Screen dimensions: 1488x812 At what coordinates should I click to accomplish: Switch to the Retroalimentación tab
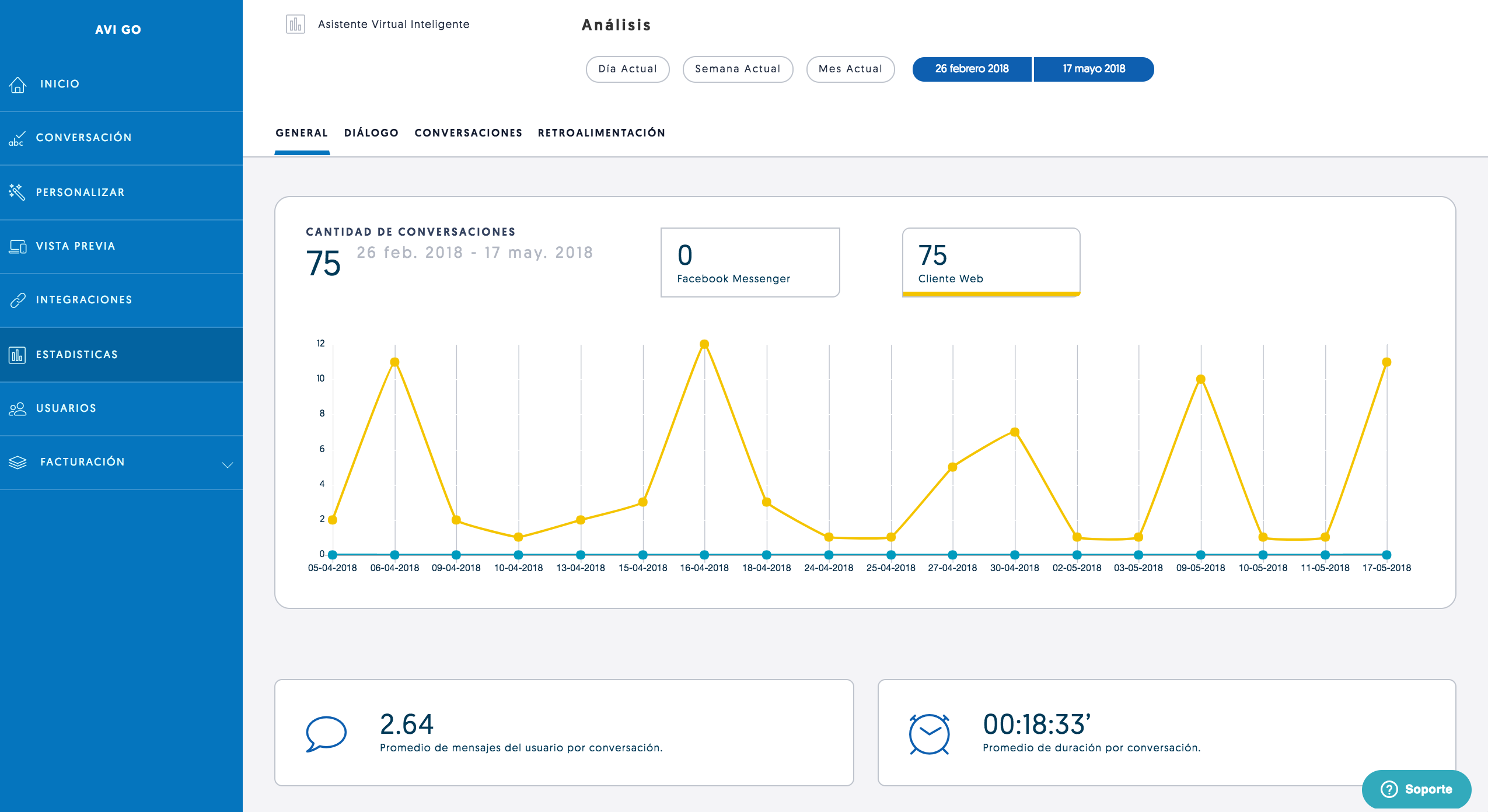point(601,133)
